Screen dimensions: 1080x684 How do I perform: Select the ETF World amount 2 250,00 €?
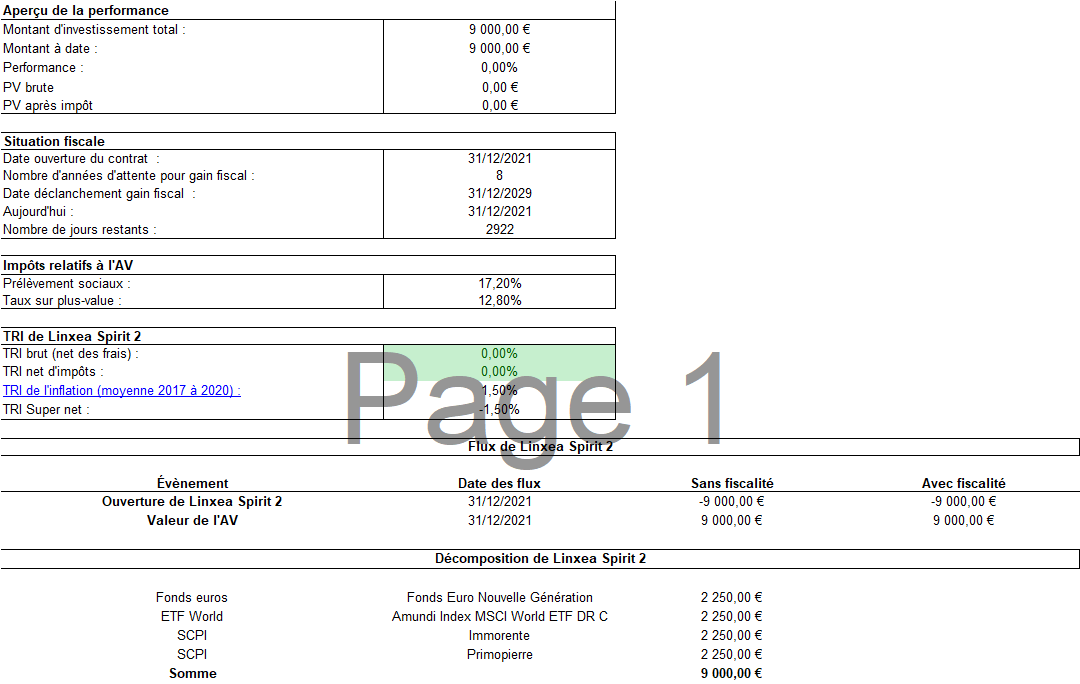(731, 616)
